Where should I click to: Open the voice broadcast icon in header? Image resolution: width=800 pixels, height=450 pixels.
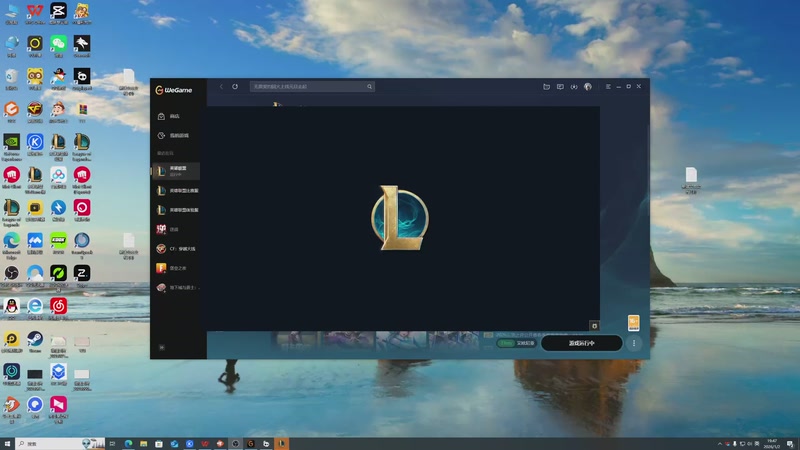pos(574,87)
